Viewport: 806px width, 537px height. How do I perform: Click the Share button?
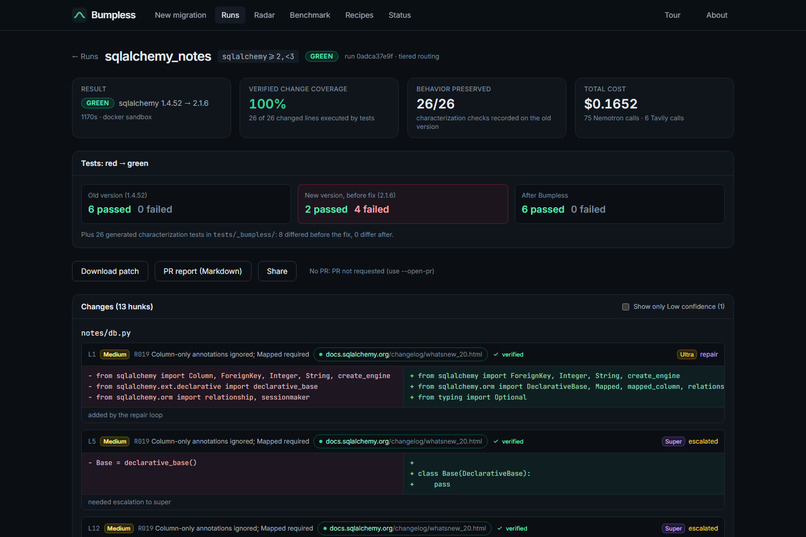pos(277,271)
